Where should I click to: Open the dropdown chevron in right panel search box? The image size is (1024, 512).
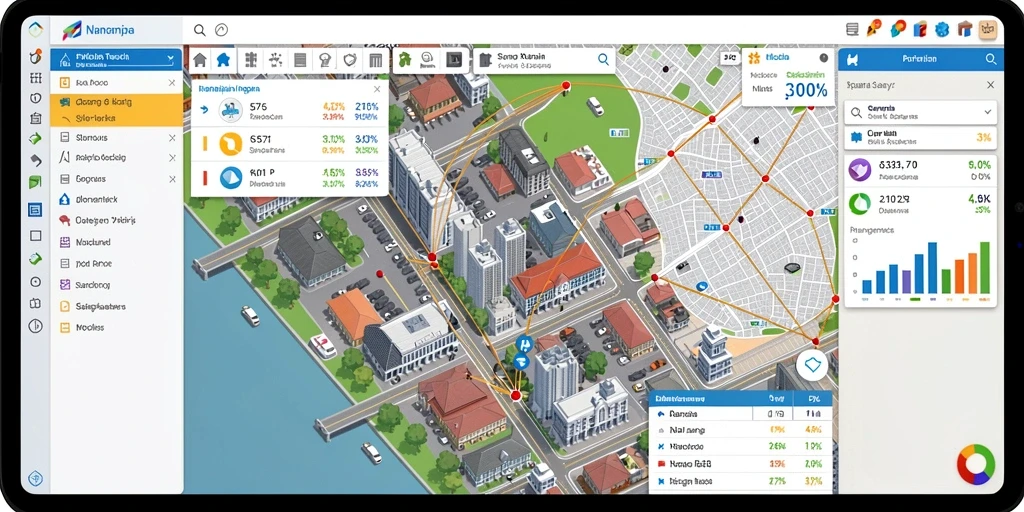(987, 112)
